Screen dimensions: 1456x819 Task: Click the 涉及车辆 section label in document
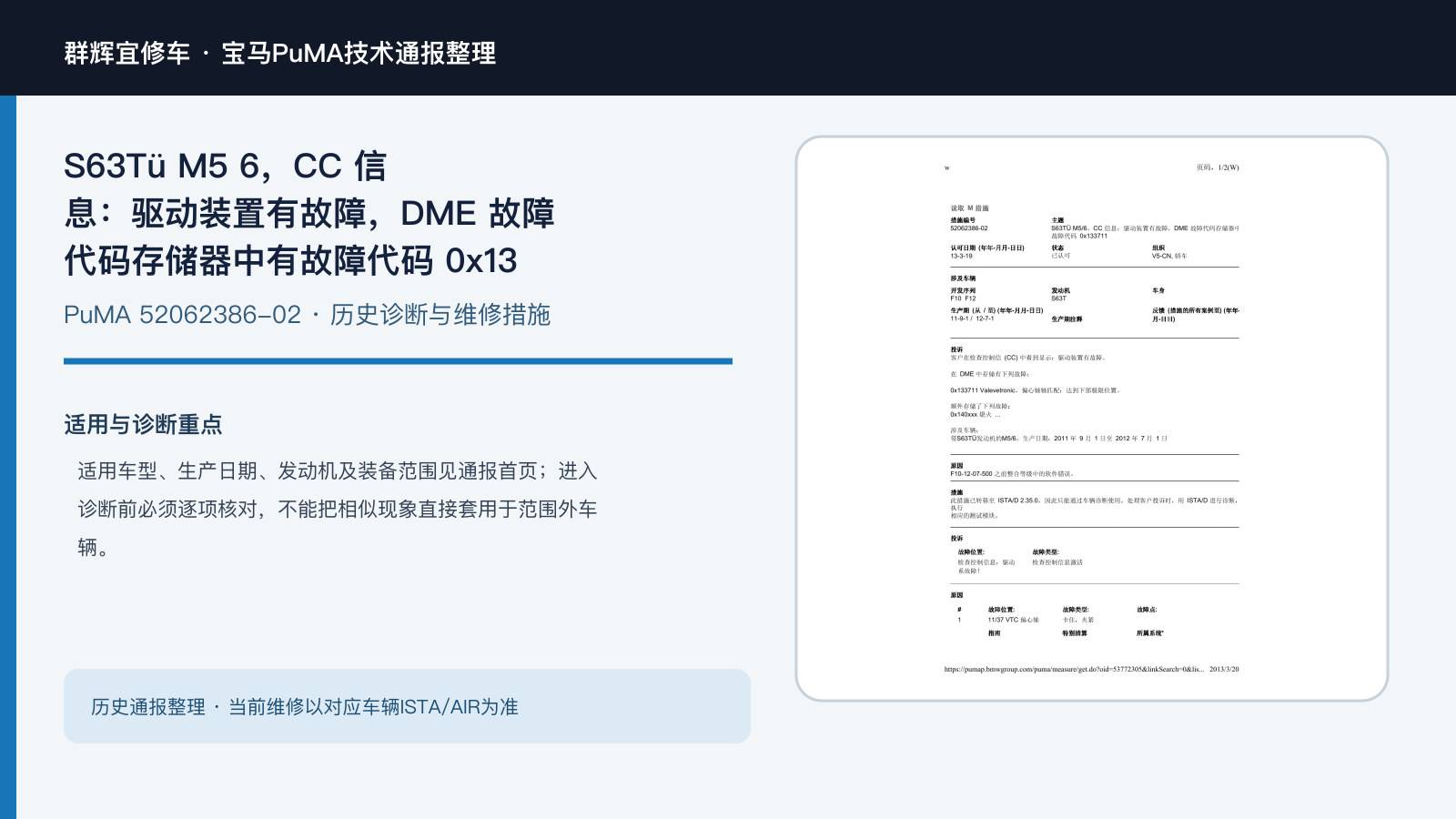(x=963, y=278)
